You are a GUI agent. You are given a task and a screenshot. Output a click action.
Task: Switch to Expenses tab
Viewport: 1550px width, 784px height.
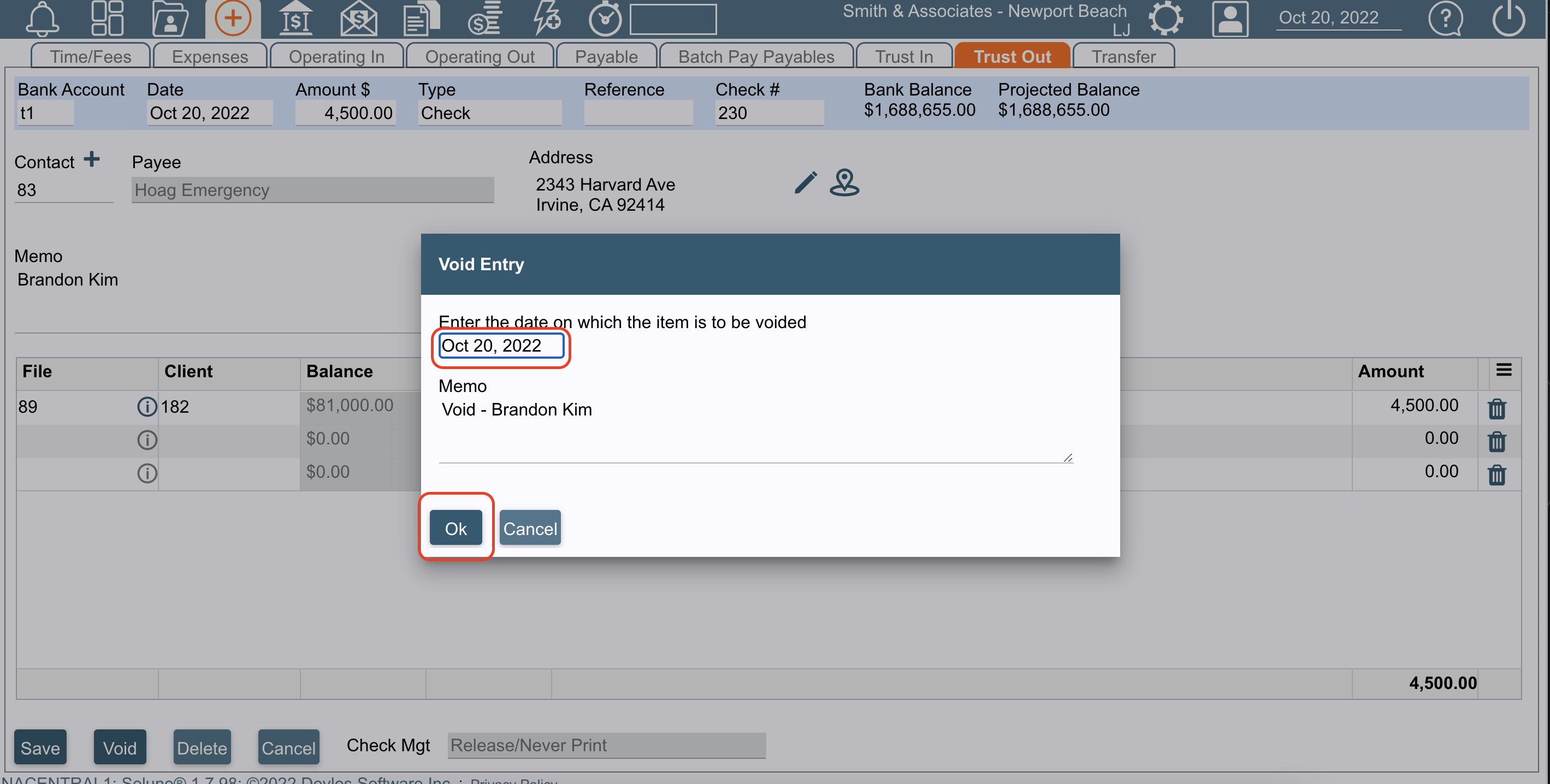(209, 56)
